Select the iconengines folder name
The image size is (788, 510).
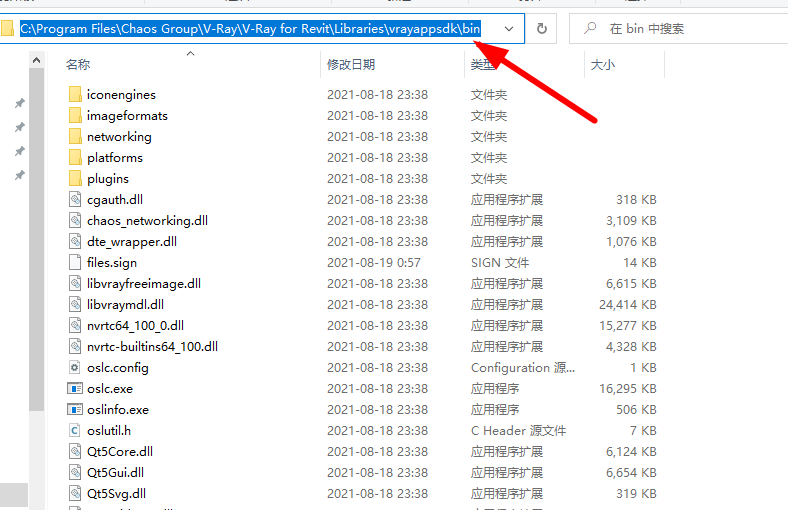(x=121, y=94)
